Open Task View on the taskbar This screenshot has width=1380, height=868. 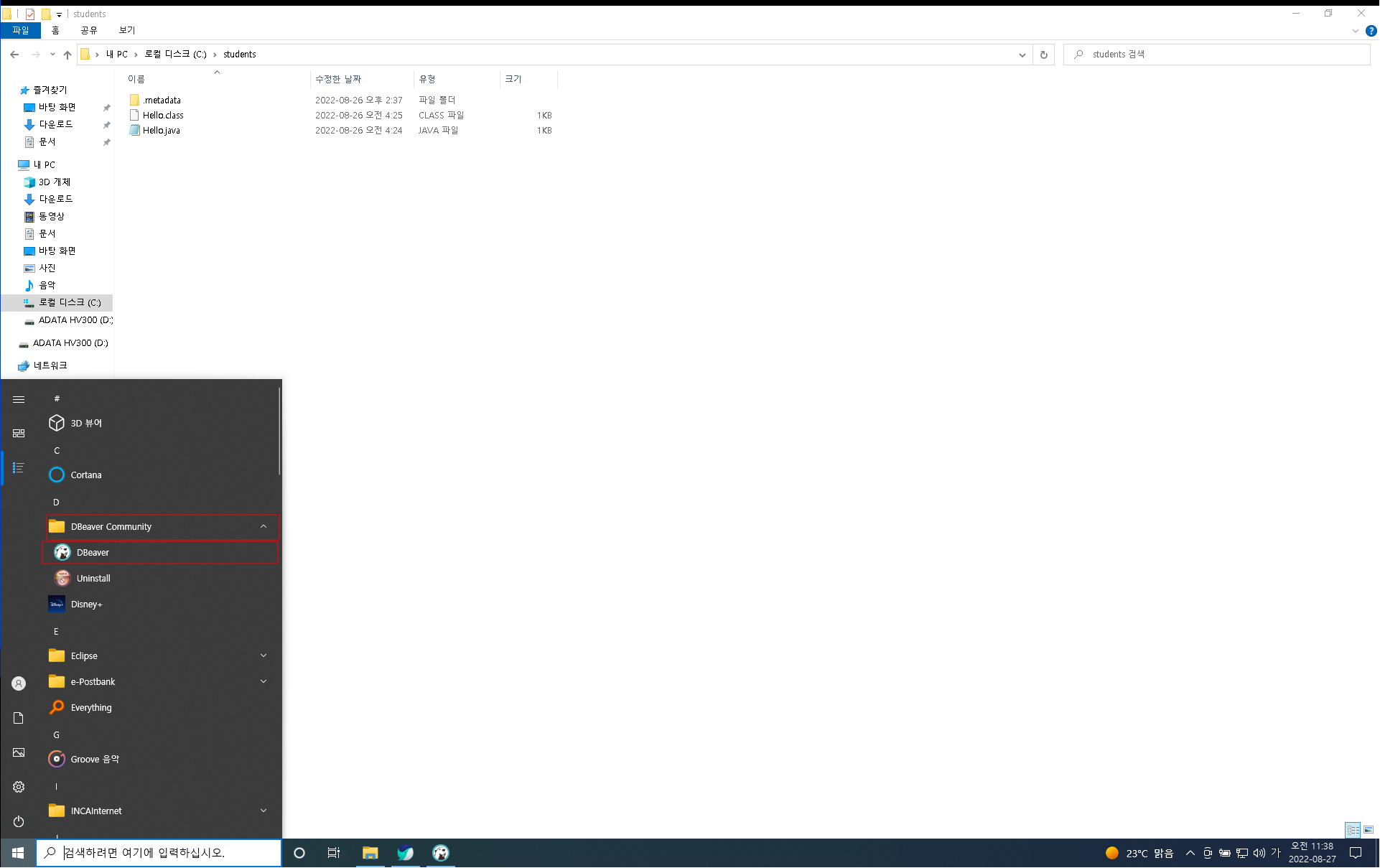pyautogui.click(x=334, y=853)
